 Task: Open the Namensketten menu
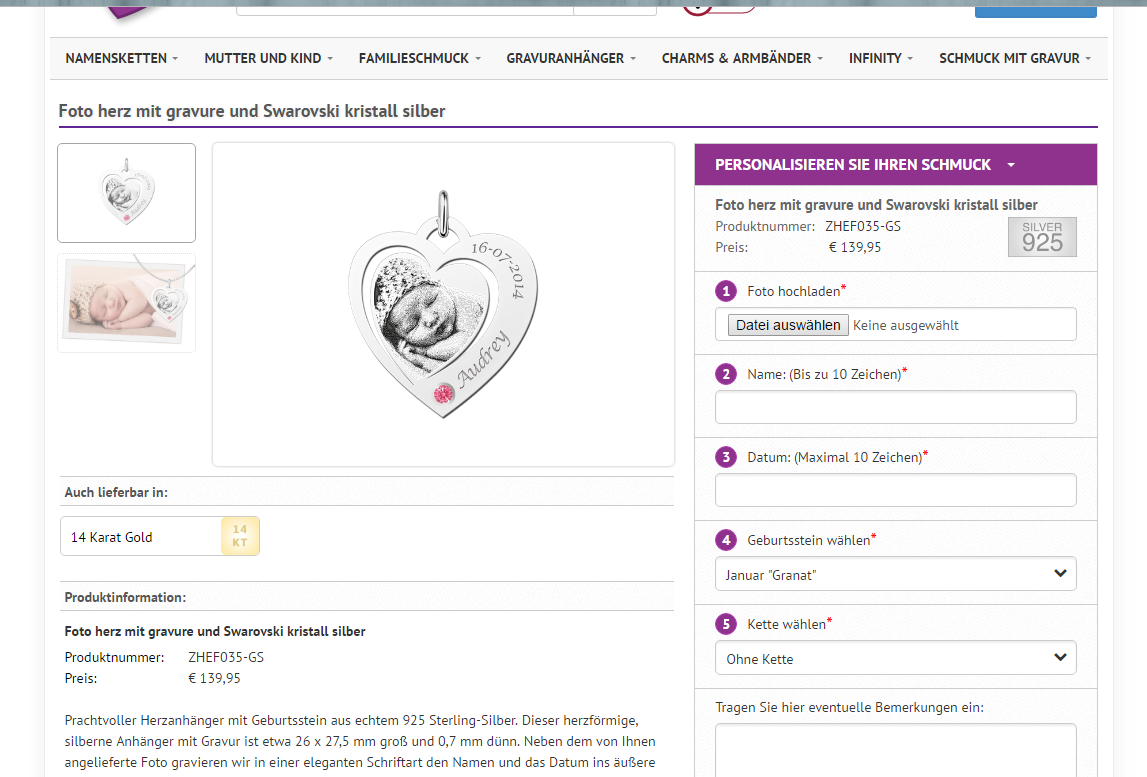tap(121, 58)
